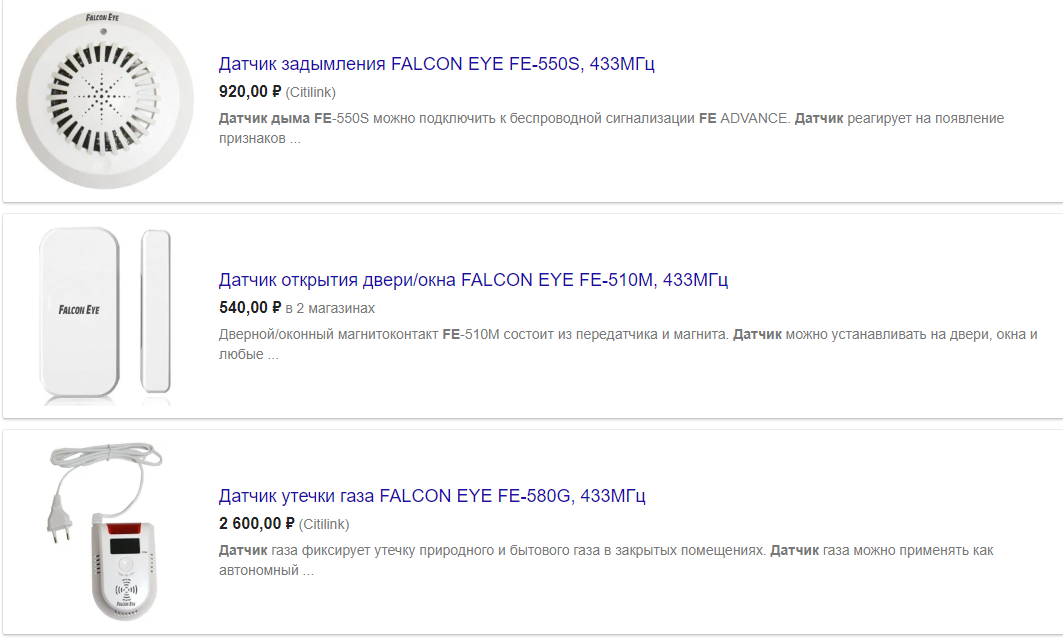Click the 920,00 ₽ price
Image resolution: width=1063 pixels, height=639 pixels.
click(x=249, y=91)
